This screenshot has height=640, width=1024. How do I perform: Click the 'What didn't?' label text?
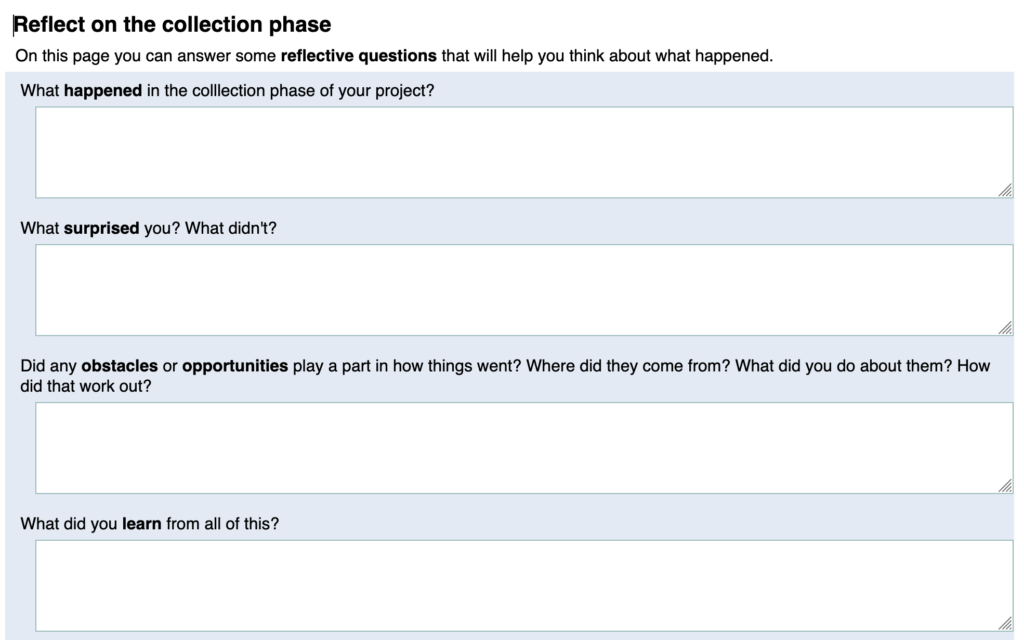[231, 228]
